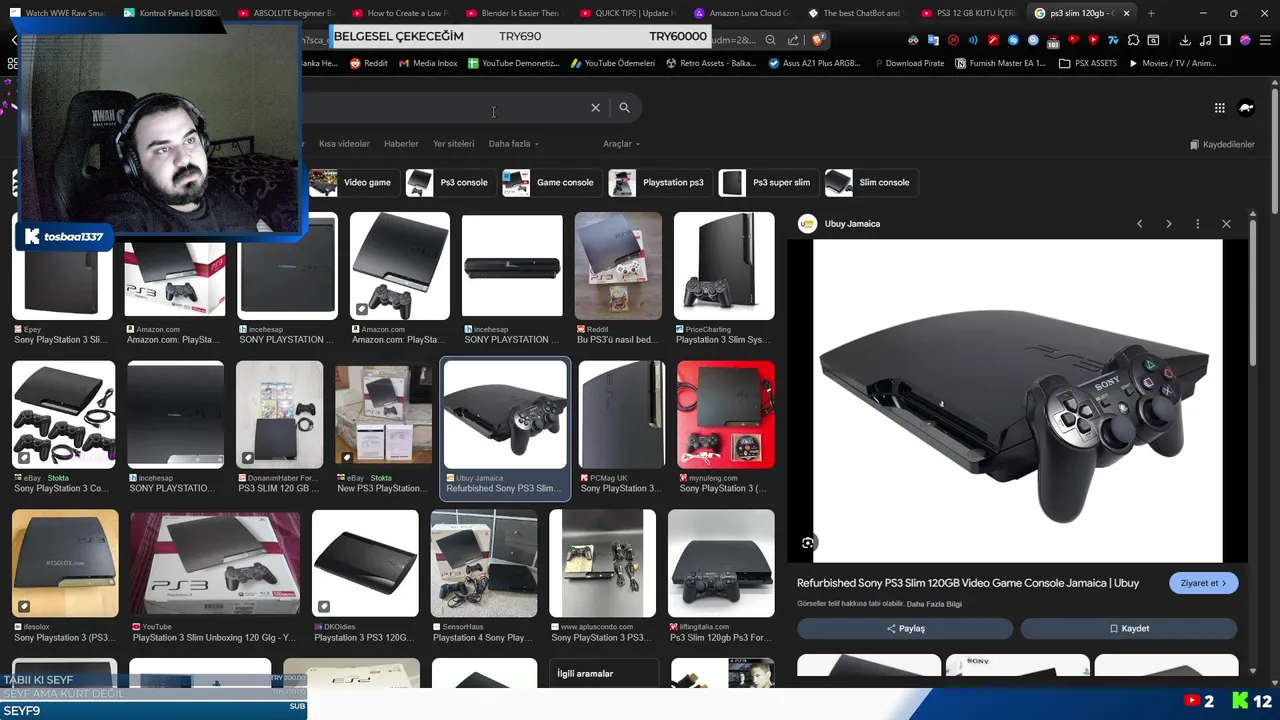Click the extension icon with 103 badge
Viewport: 1280px width, 720px height.
click(1053, 41)
